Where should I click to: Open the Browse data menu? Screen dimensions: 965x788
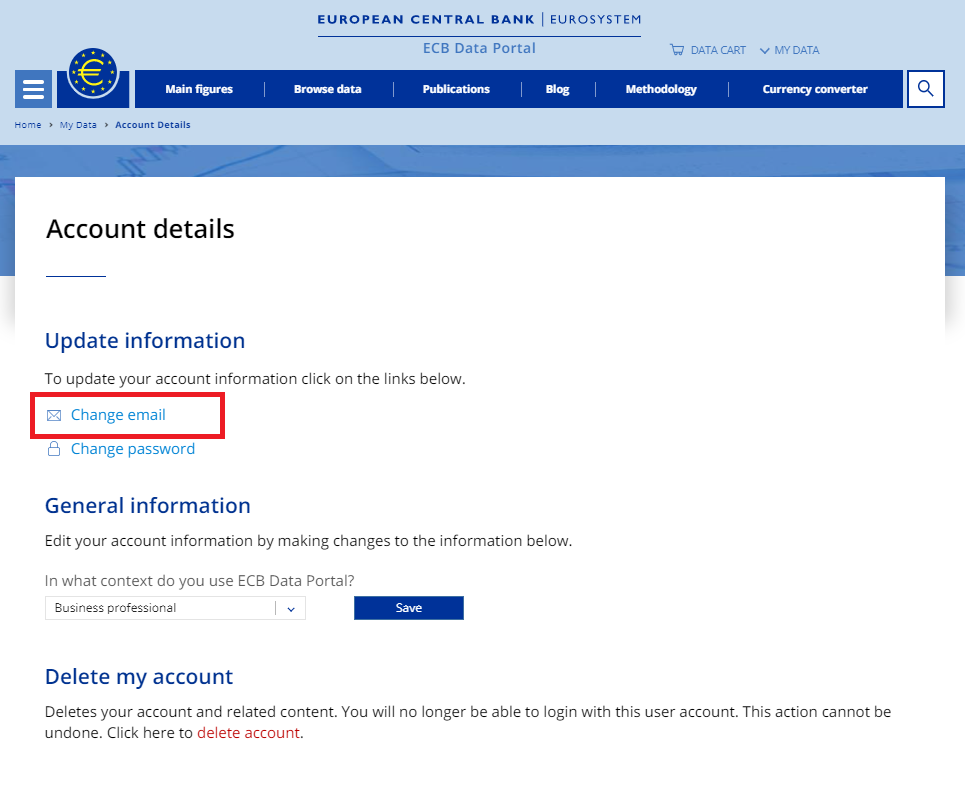pos(328,89)
